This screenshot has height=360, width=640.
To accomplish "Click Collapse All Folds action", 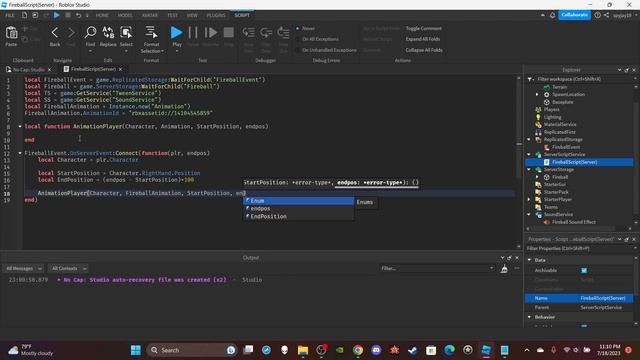I will (424, 50).
